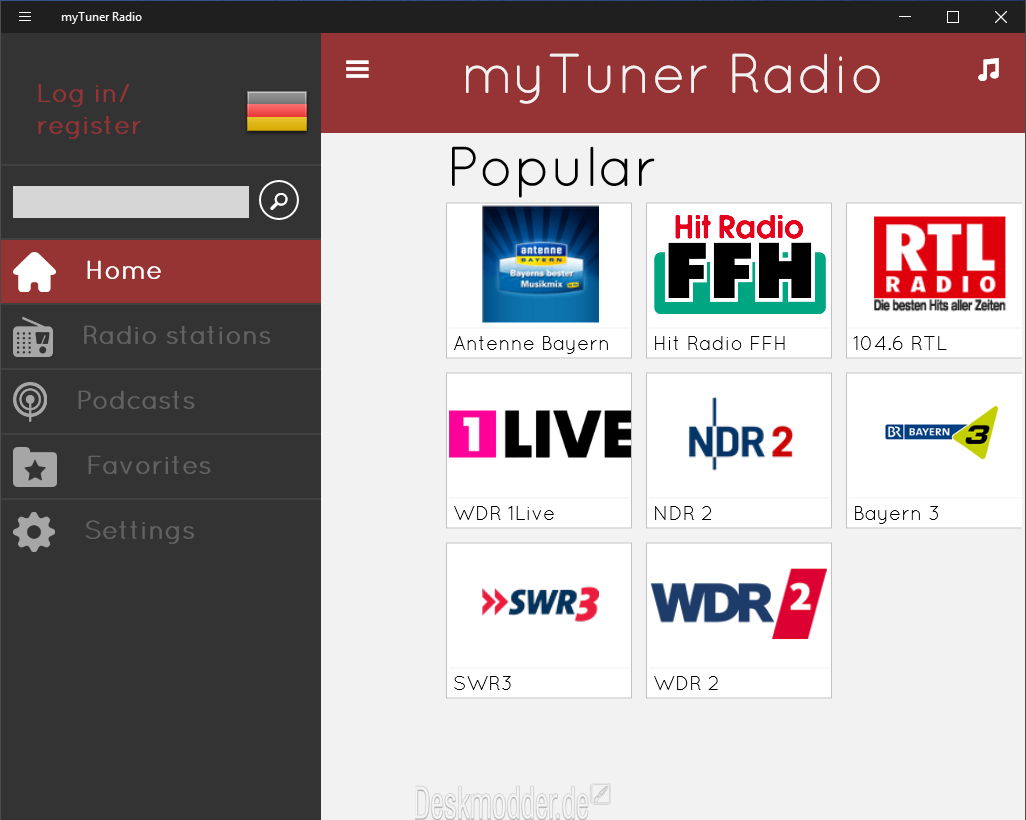The width and height of the screenshot is (1026, 820).
Task: Select the SWR3 station tile
Action: pyautogui.click(x=538, y=605)
